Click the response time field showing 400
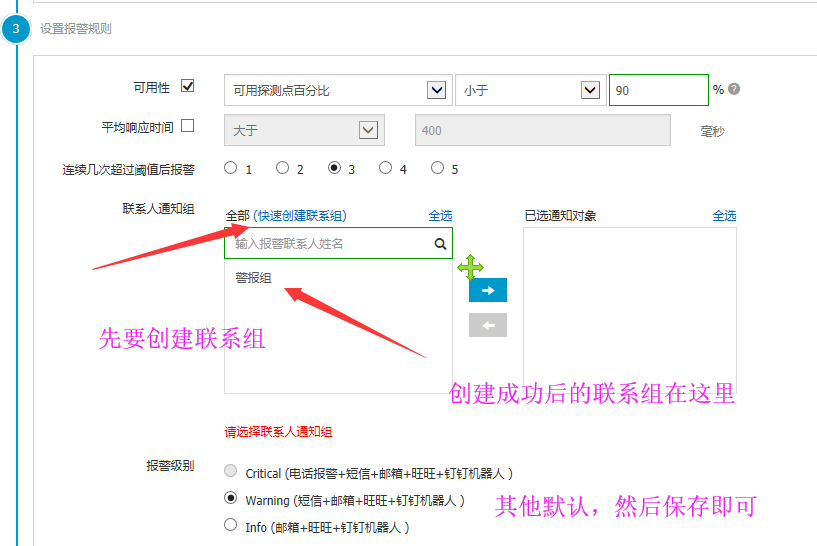This screenshot has height=546, width=817. pos(542,130)
